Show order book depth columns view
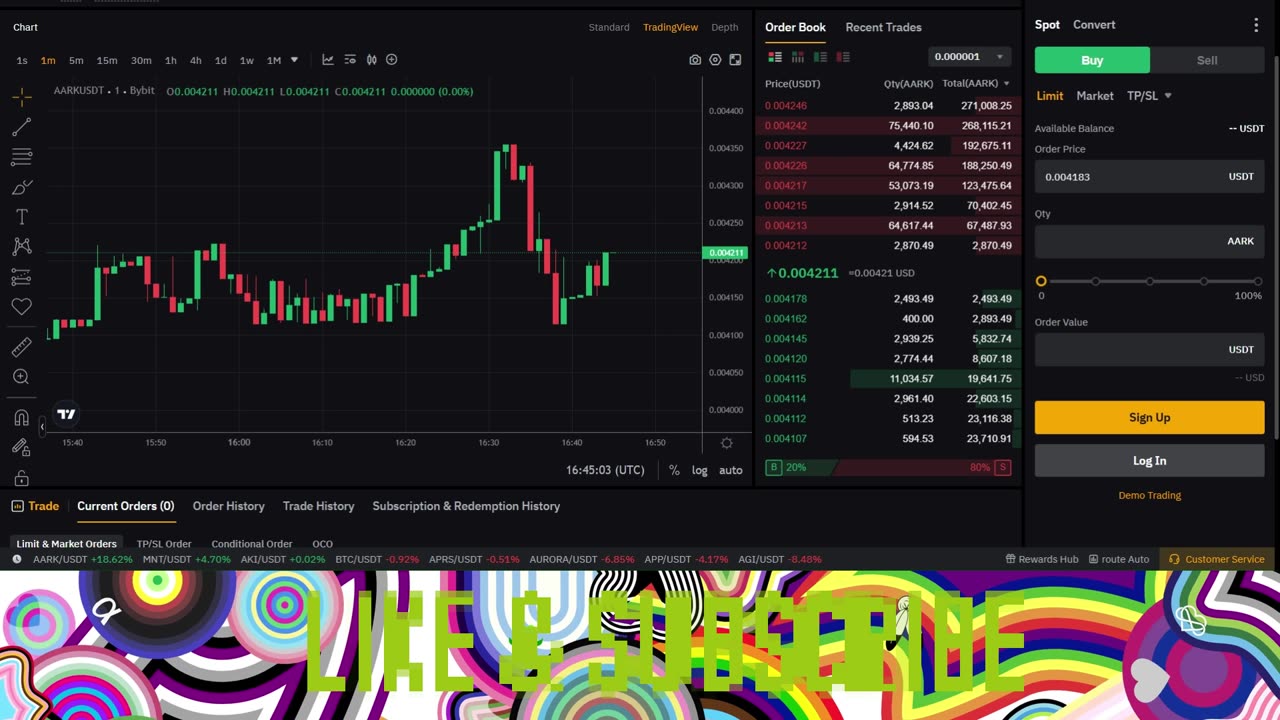Screen dimensions: 1280x720 tap(798, 57)
